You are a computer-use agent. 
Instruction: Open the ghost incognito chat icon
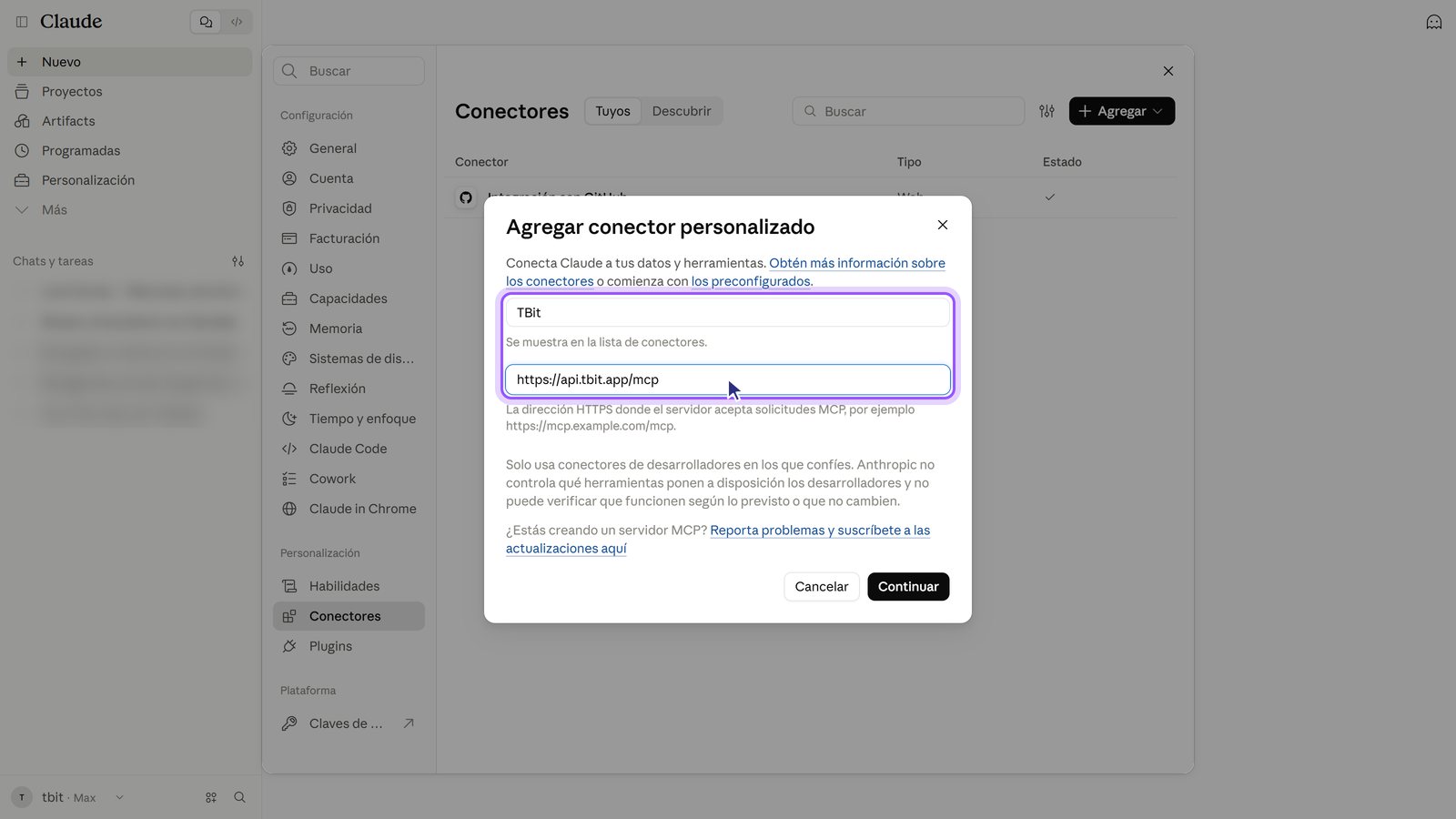click(1434, 22)
